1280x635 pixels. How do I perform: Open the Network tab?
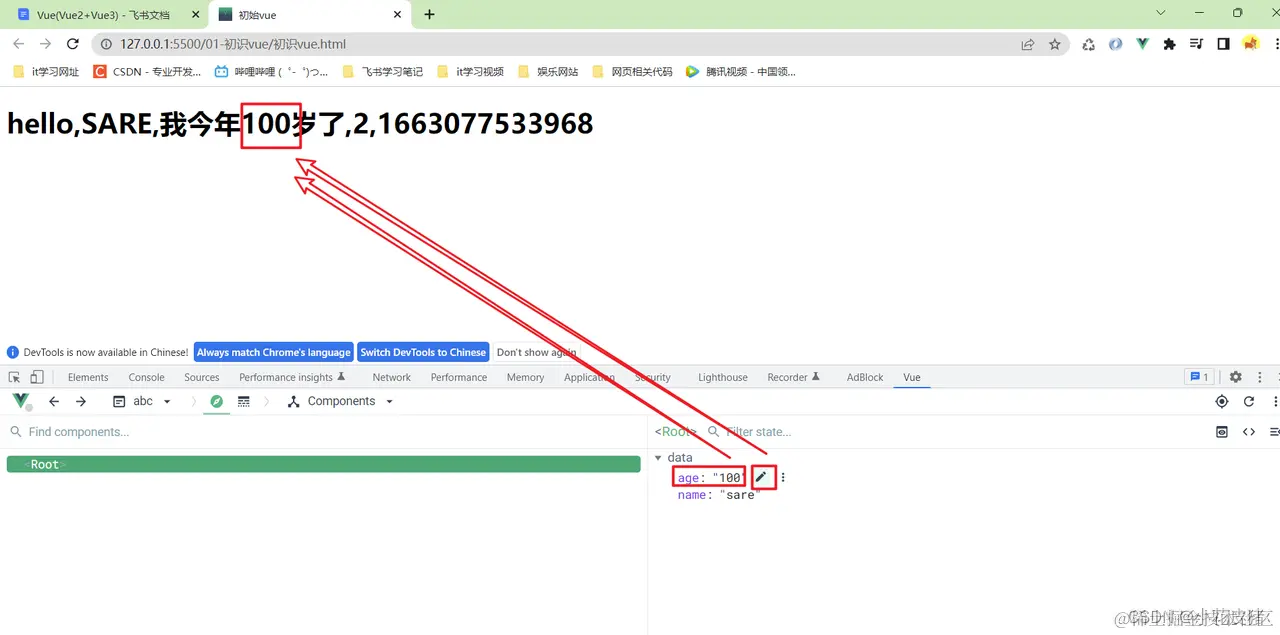391,377
